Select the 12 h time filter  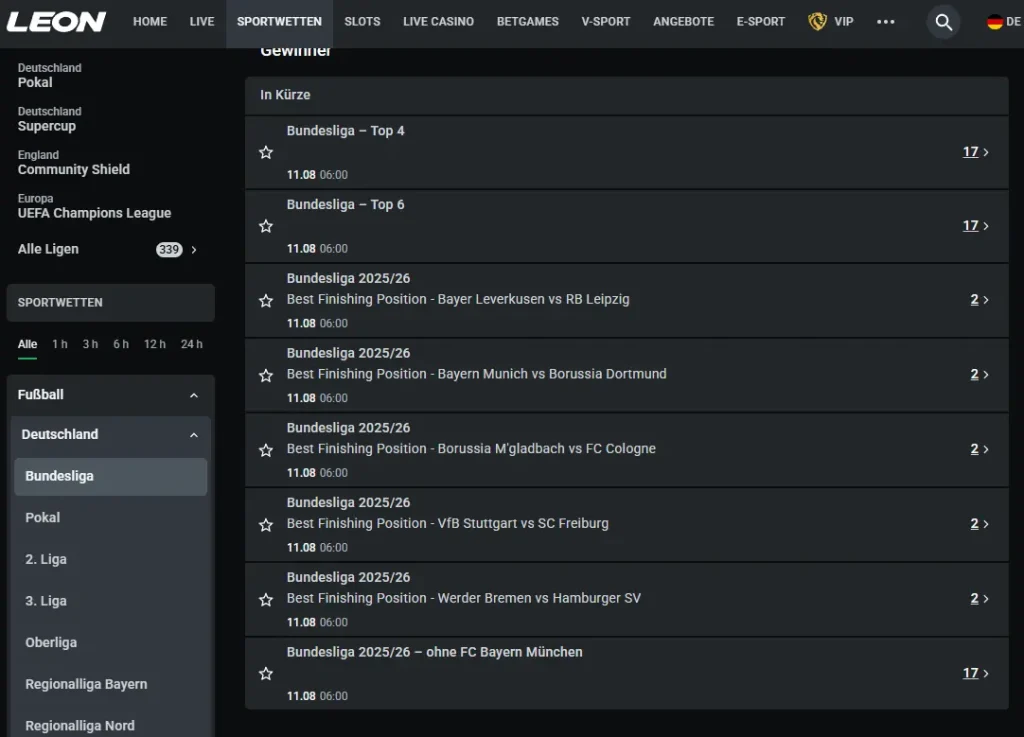(155, 344)
